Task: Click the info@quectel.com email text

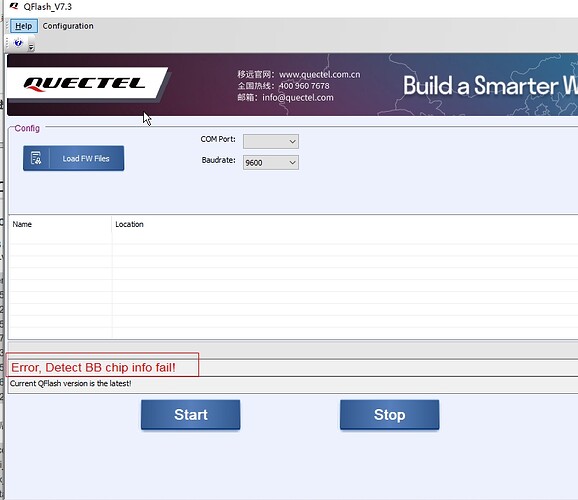Action: [298, 98]
